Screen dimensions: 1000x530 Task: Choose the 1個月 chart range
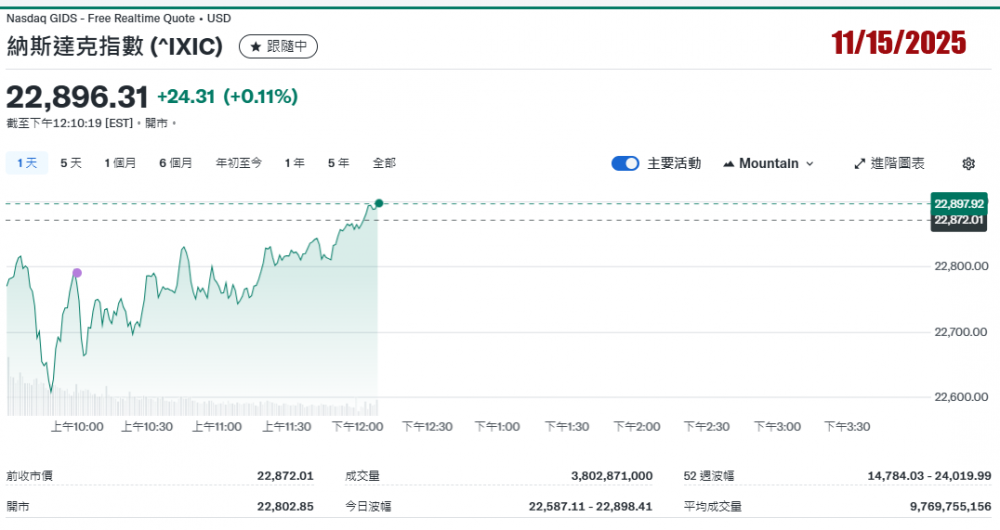tap(120, 163)
